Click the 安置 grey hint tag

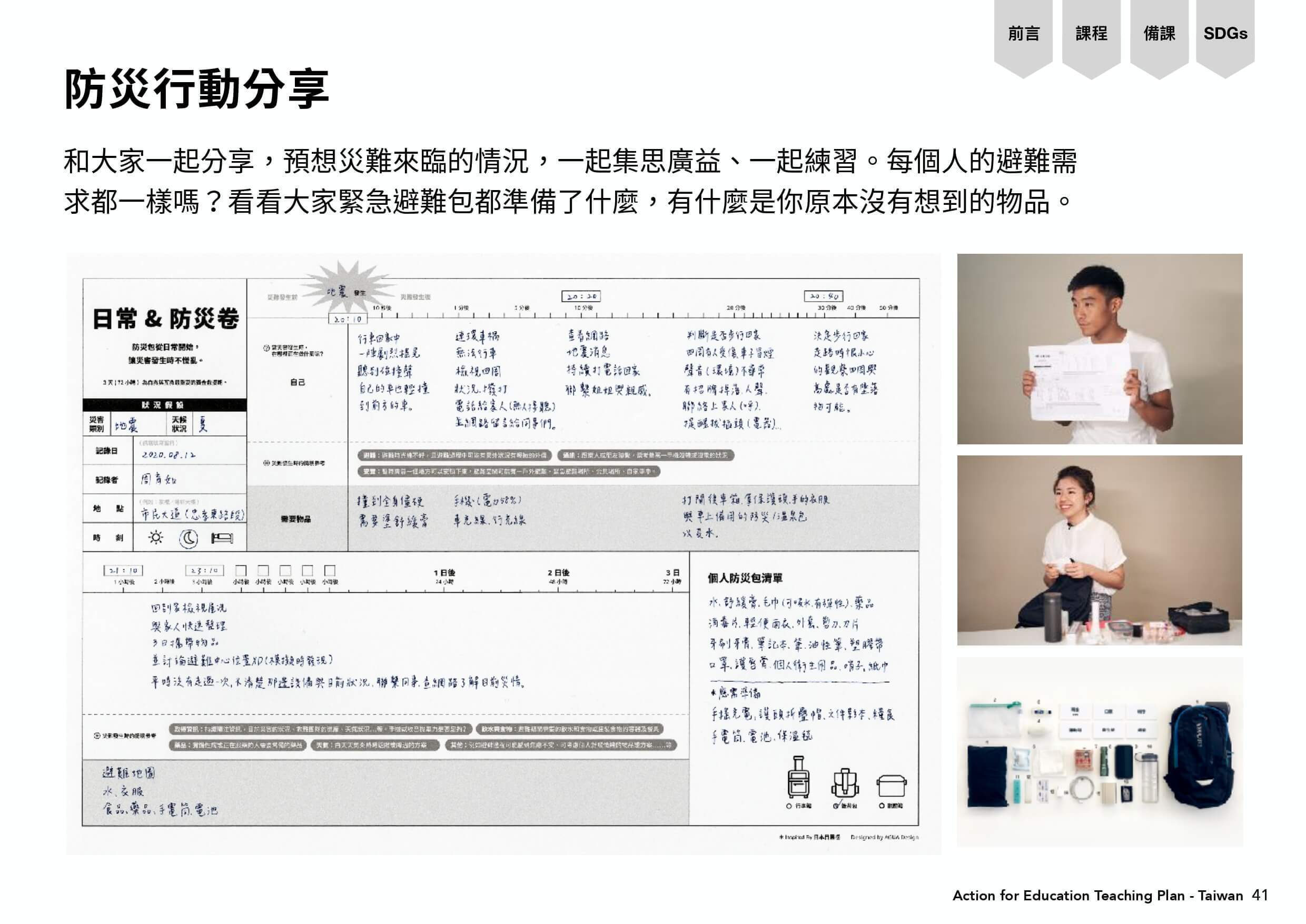pos(509,472)
